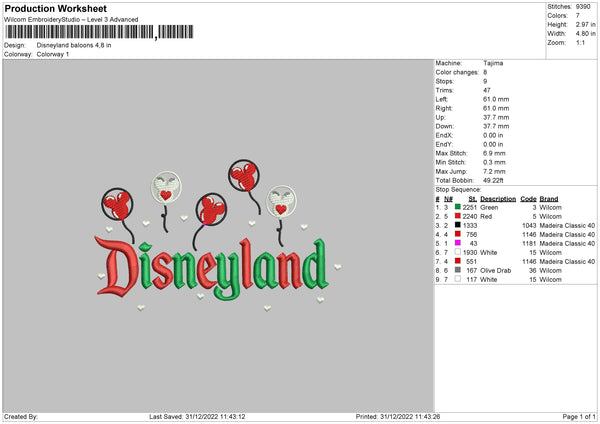The width and height of the screenshot is (600, 424).
Task: Click the white swatch beside 117 White
Action: pyautogui.click(x=458, y=279)
